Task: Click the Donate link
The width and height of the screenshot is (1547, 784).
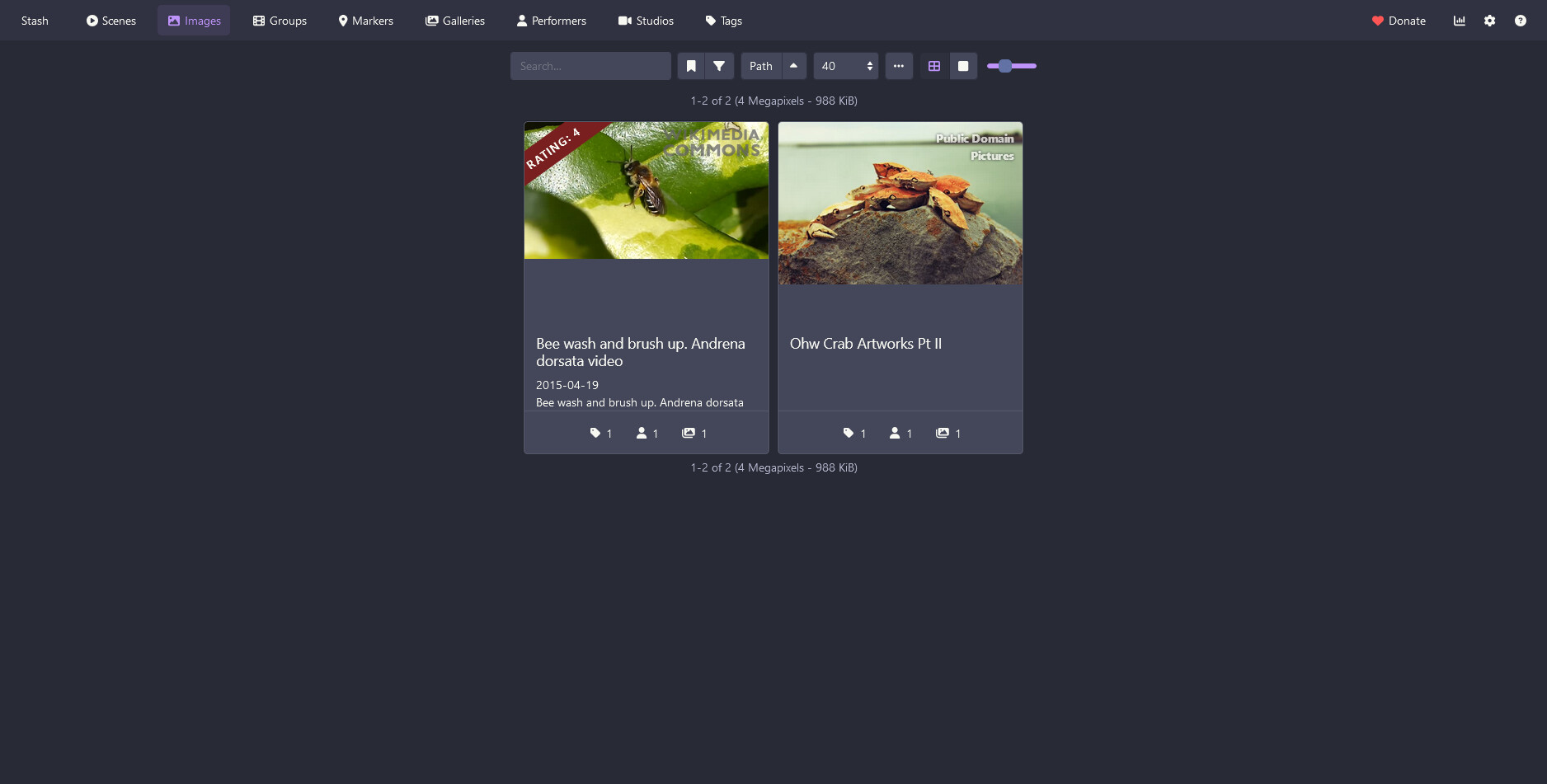Action: click(x=1399, y=21)
